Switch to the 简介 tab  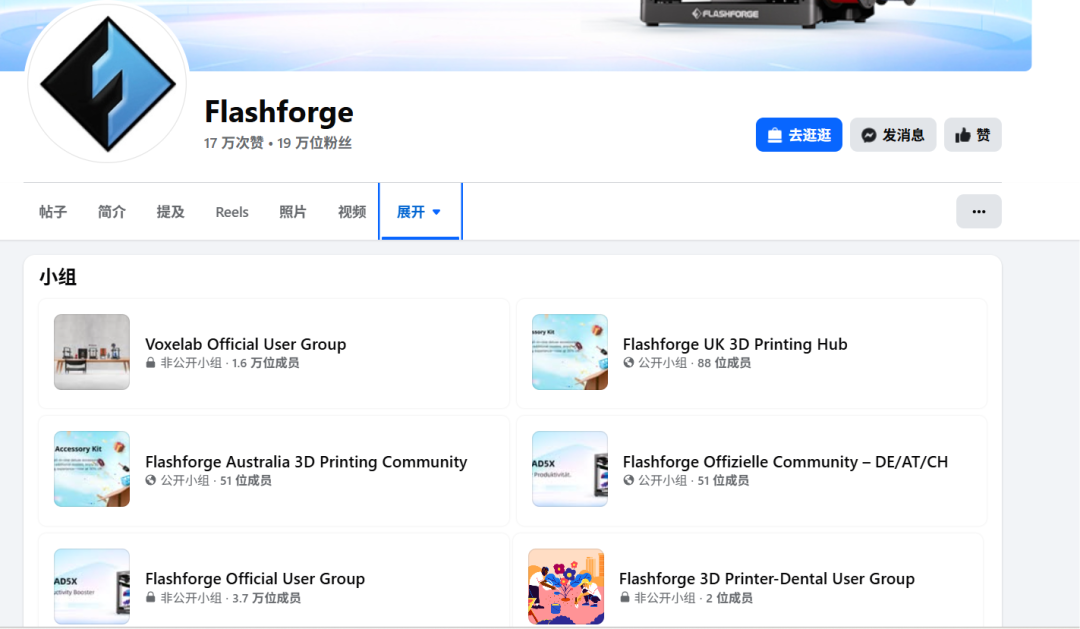click(x=112, y=212)
